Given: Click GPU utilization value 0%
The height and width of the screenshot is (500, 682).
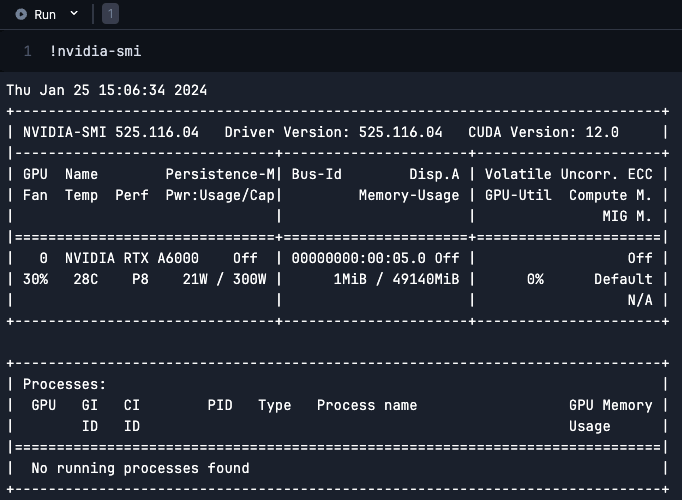Looking at the screenshot, I should pos(535,279).
